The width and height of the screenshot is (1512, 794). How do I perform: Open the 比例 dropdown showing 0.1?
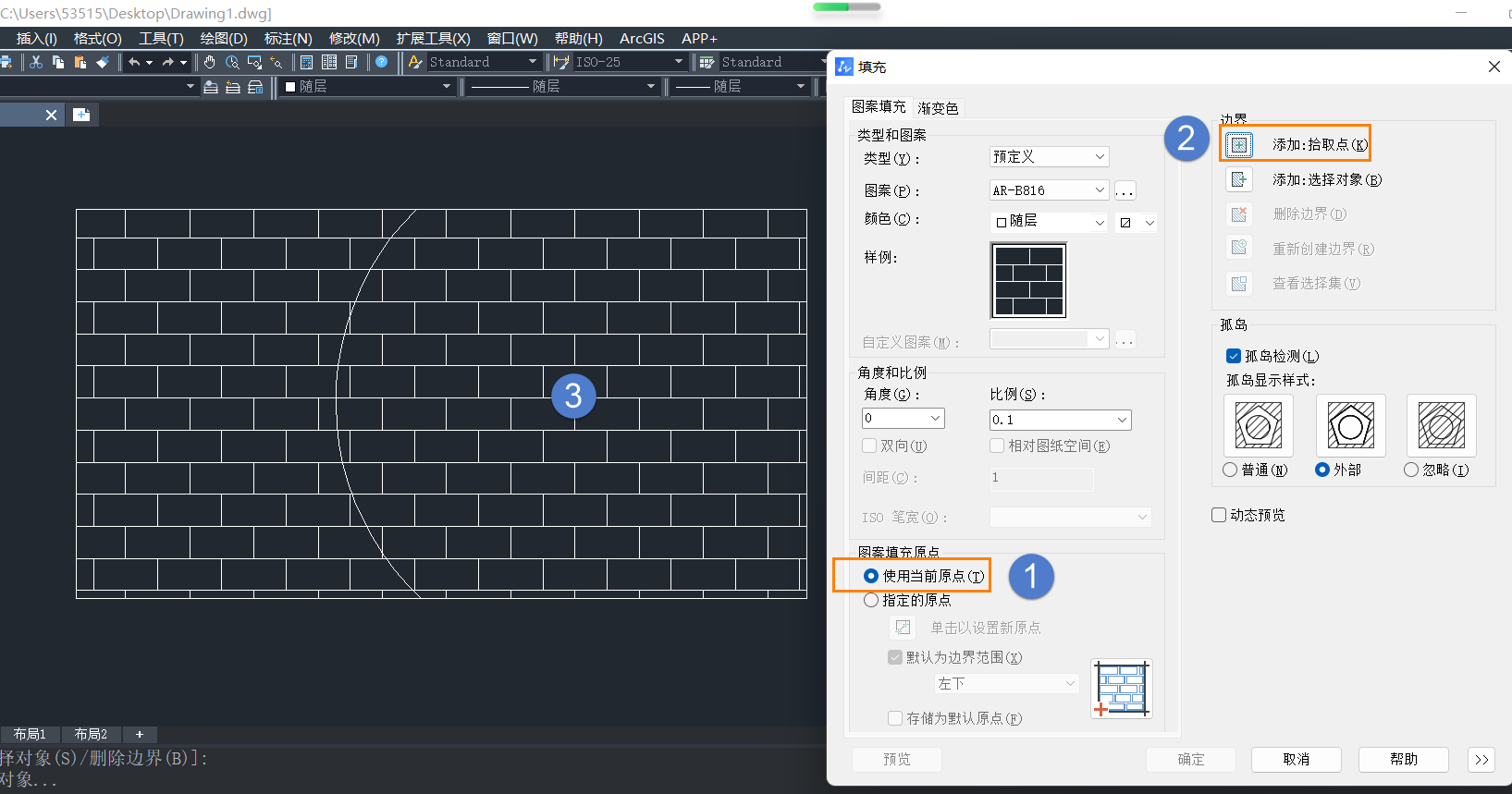coord(1060,420)
